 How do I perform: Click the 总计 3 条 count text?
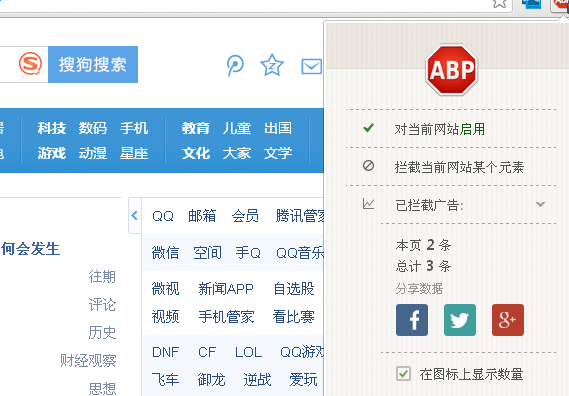pyautogui.click(x=423, y=266)
